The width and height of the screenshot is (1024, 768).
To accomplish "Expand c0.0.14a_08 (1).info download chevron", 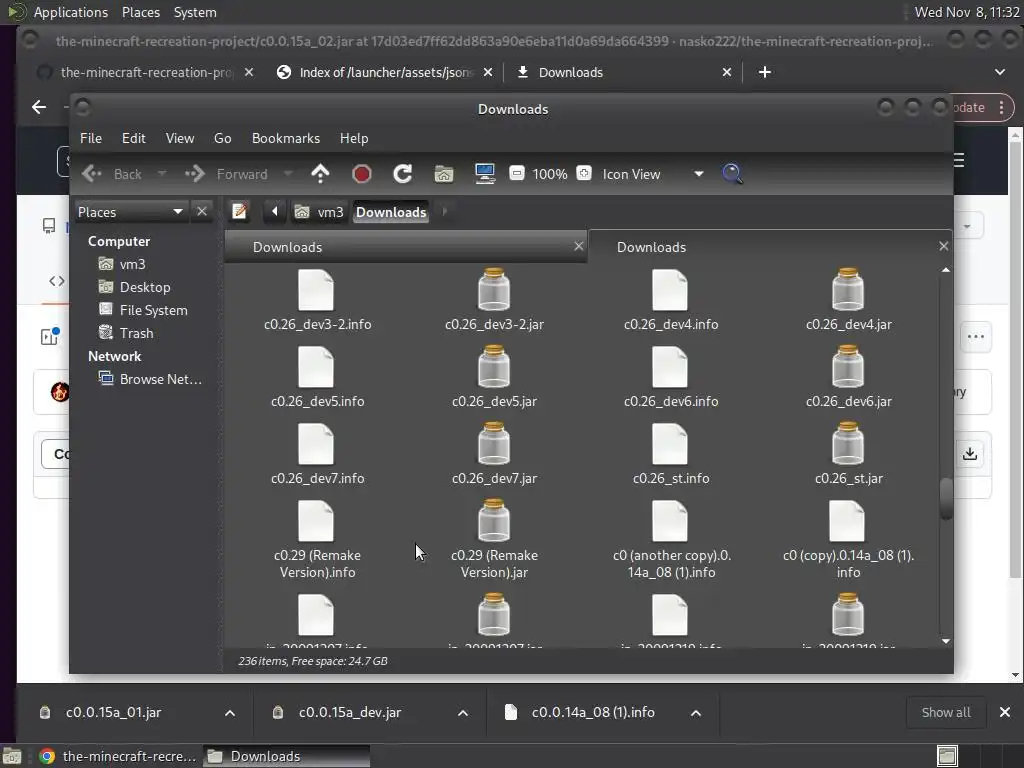I will pyautogui.click(x=696, y=712).
